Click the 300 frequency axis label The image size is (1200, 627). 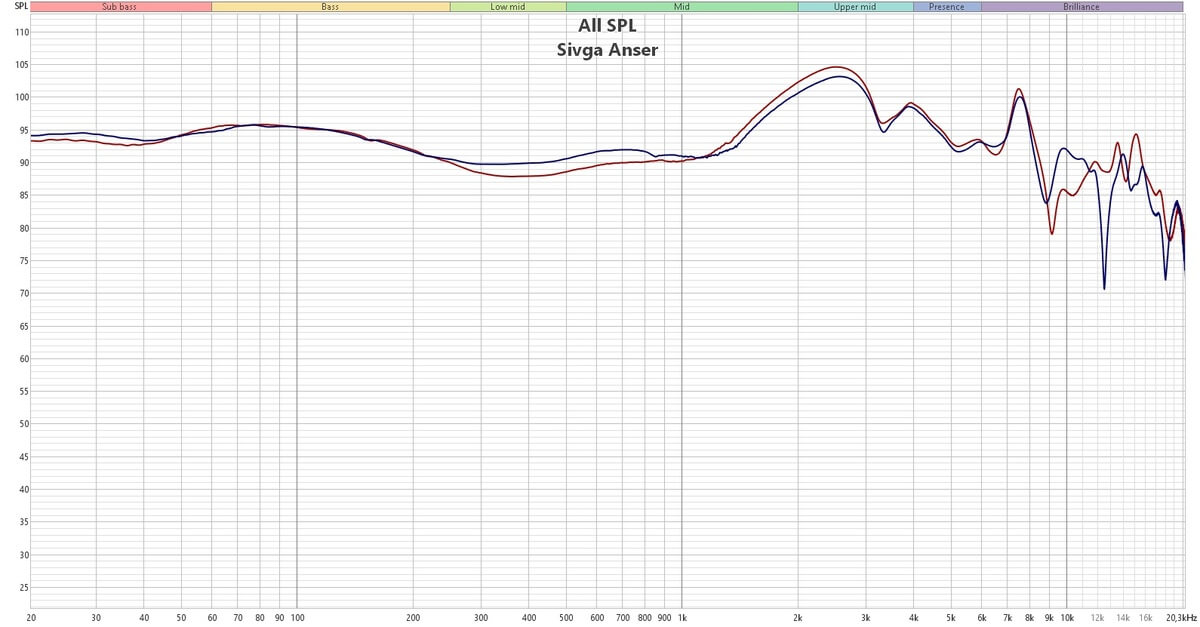[481, 618]
